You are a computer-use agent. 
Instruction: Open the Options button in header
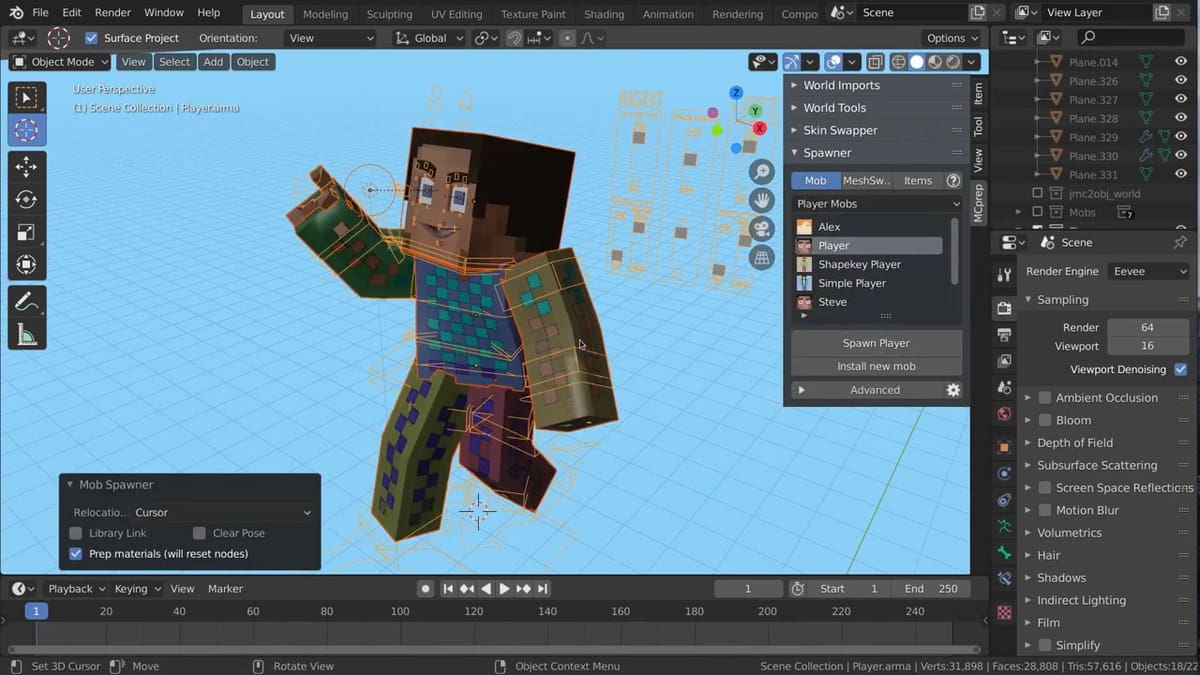(x=952, y=38)
